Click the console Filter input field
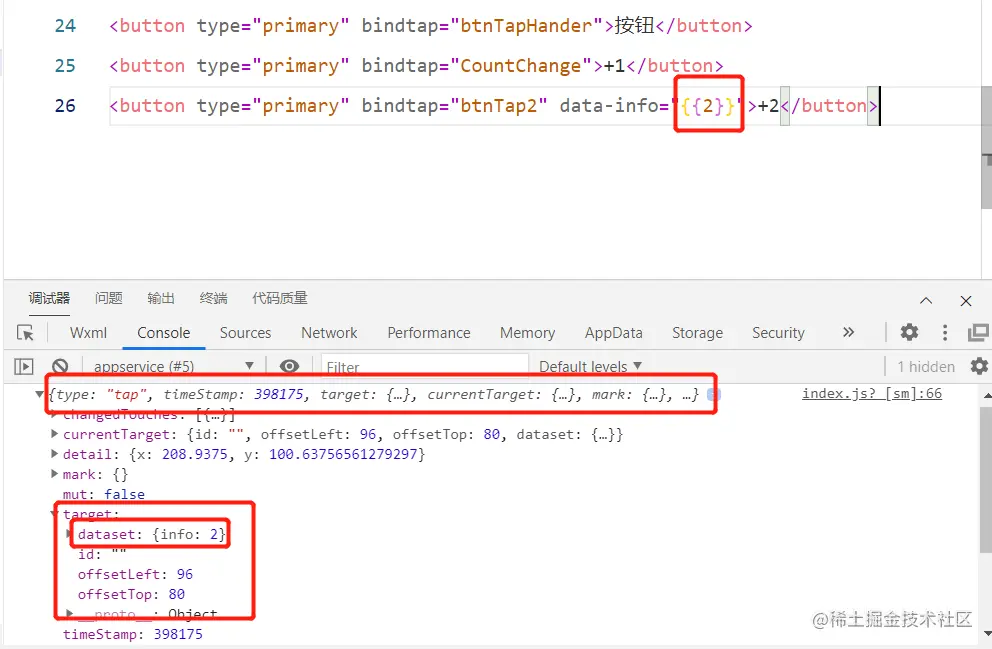The height and width of the screenshot is (649, 992). pyautogui.click(x=425, y=367)
